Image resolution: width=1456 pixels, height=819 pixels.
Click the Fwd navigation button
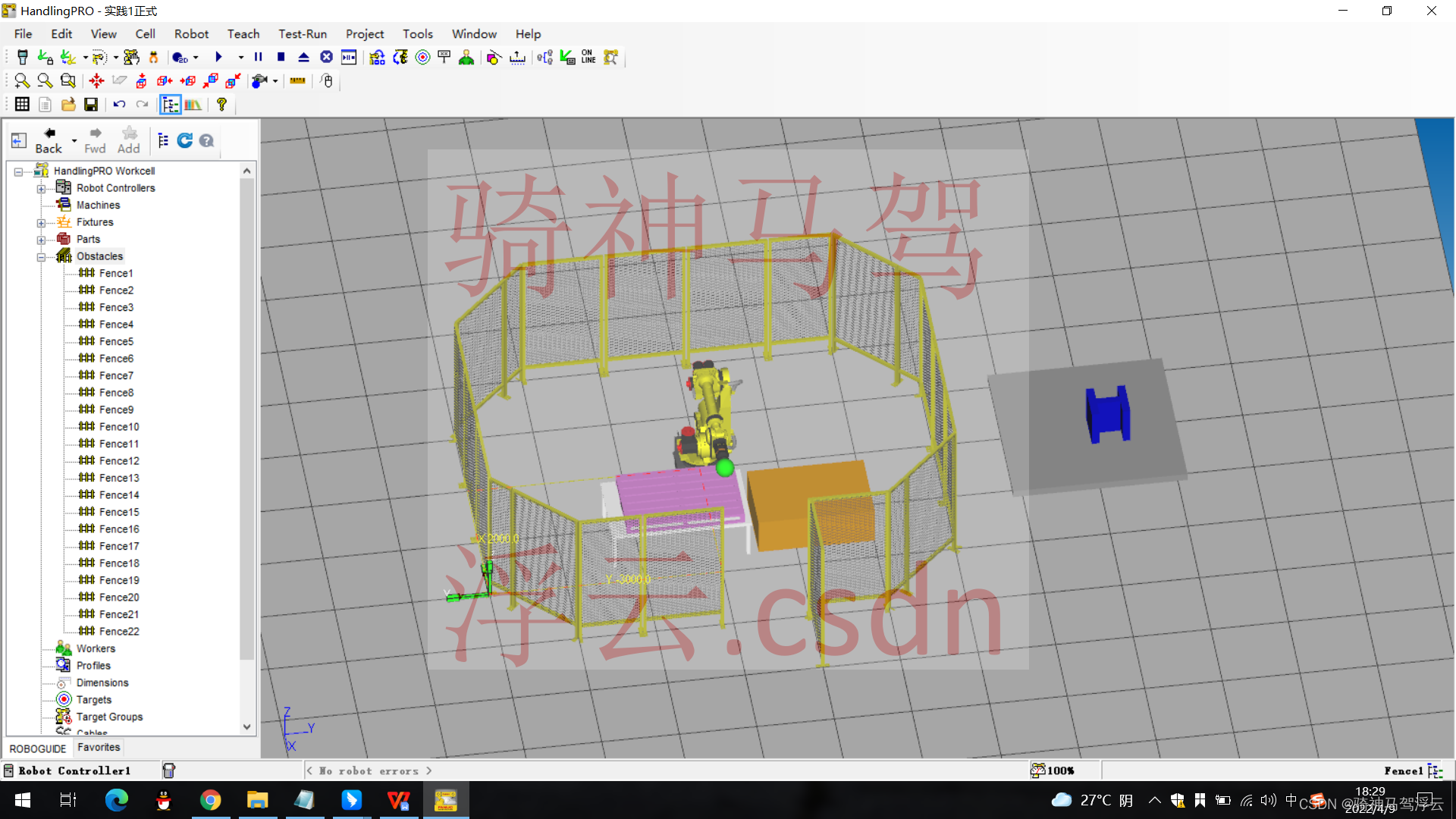point(95,141)
